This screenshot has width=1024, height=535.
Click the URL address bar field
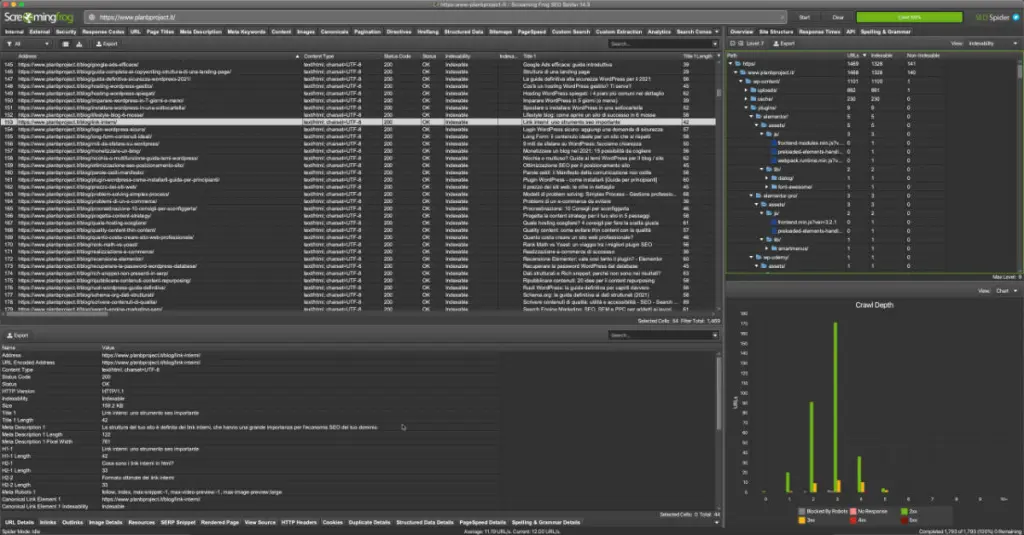tap(436, 17)
